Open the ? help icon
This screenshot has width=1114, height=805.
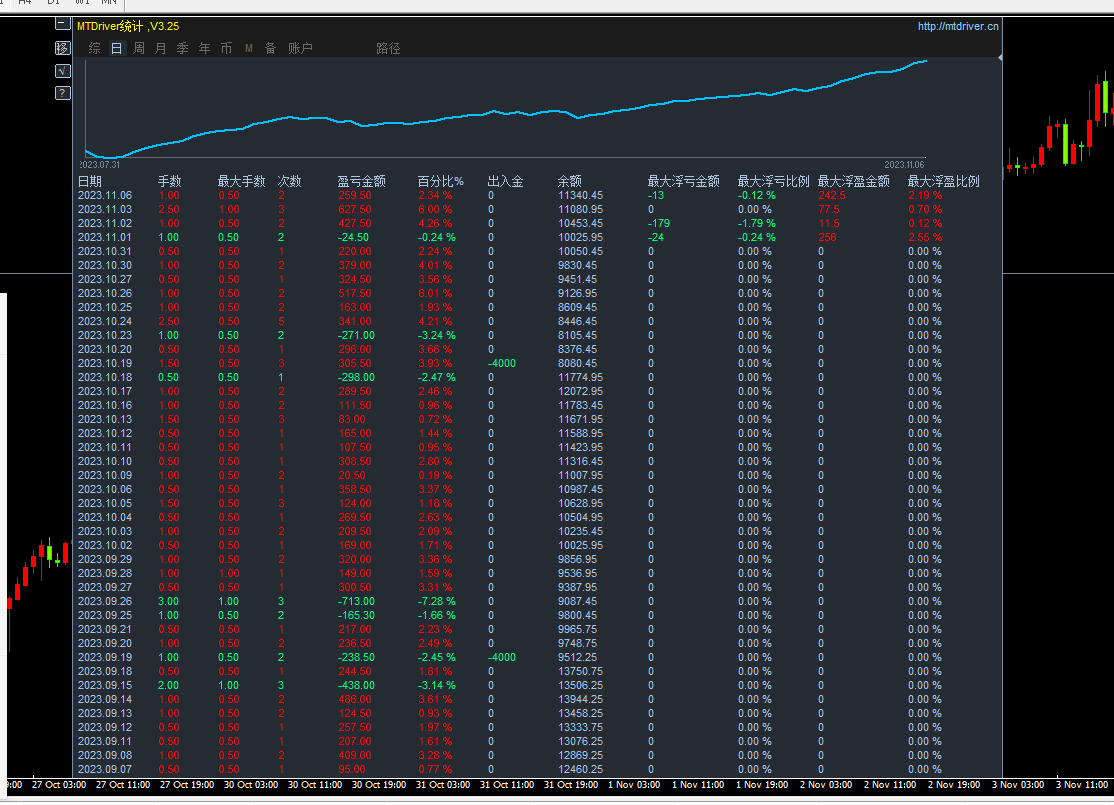click(62, 93)
